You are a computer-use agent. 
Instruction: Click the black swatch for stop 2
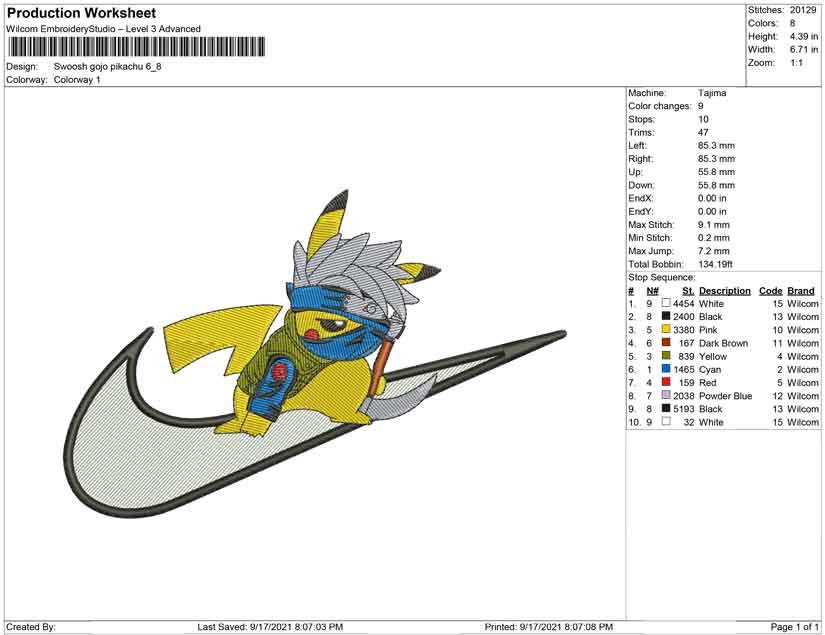tap(666, 316)
